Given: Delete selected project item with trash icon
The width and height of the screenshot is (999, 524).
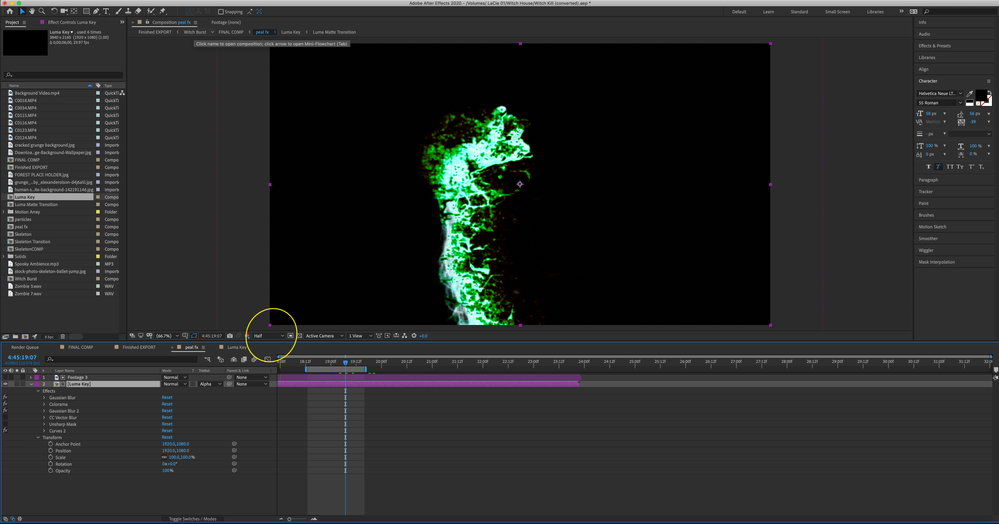Looking at the screenshot, I should click(62, 337).
